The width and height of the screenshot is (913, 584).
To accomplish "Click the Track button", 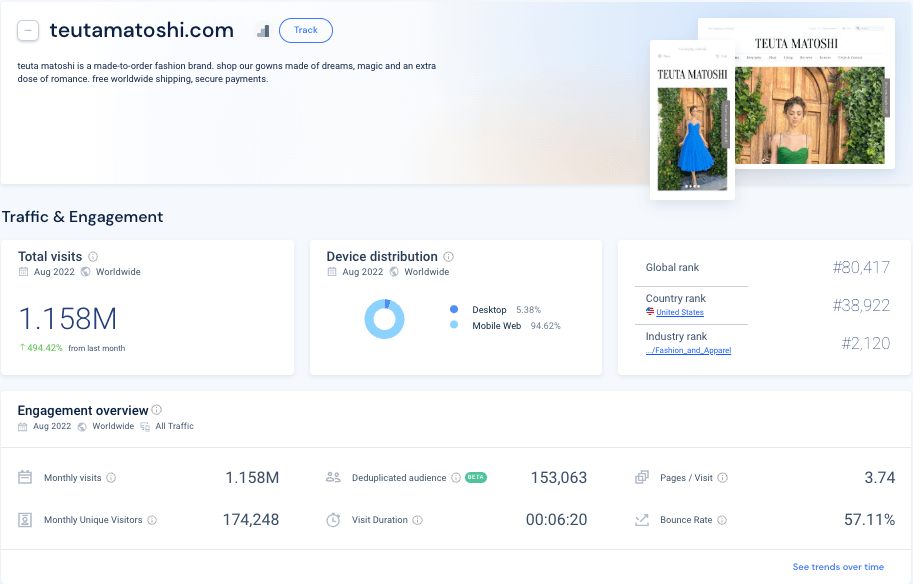I will tap(306, 30).
